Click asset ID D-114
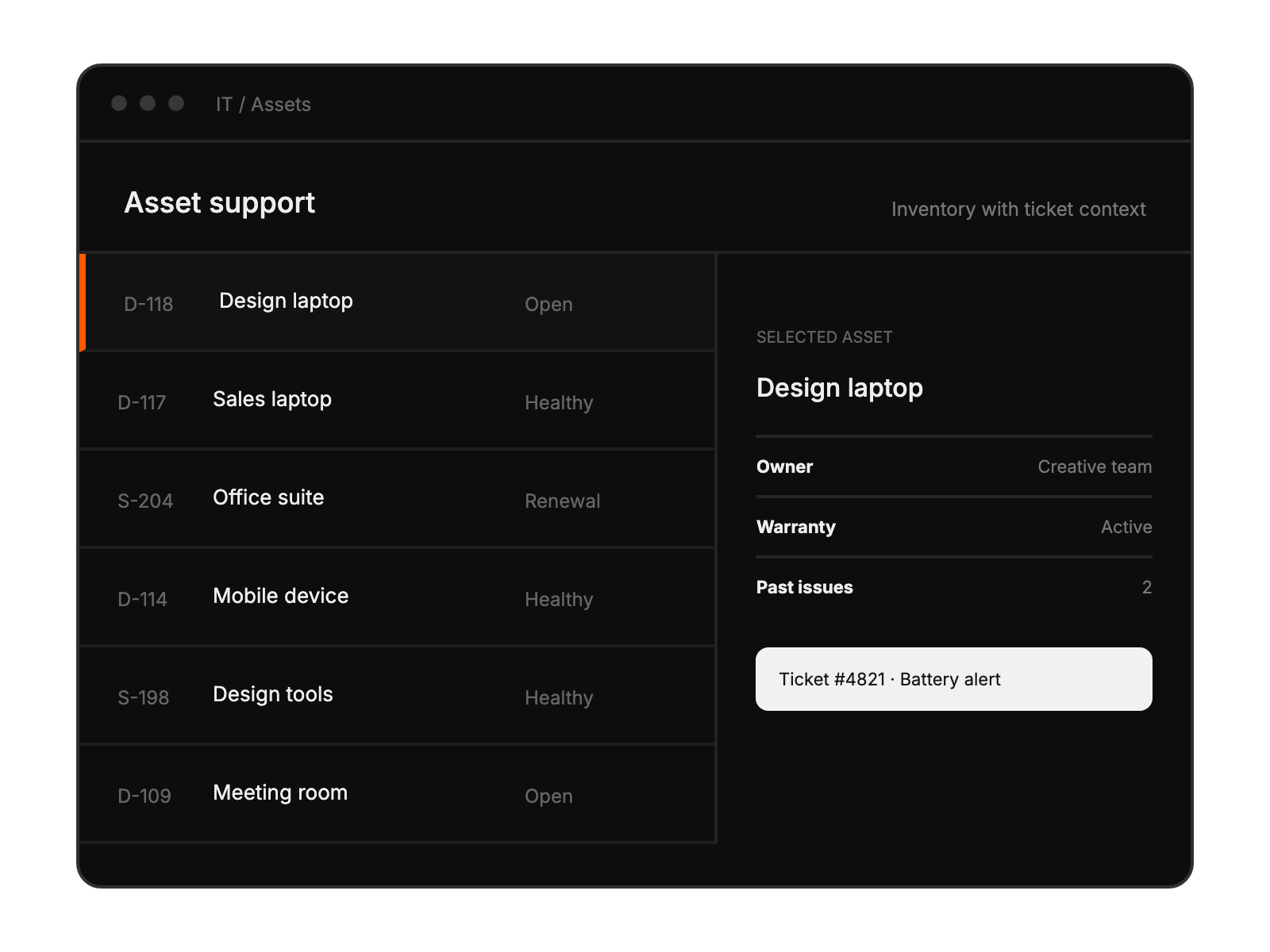 click(x=143, y=599)
